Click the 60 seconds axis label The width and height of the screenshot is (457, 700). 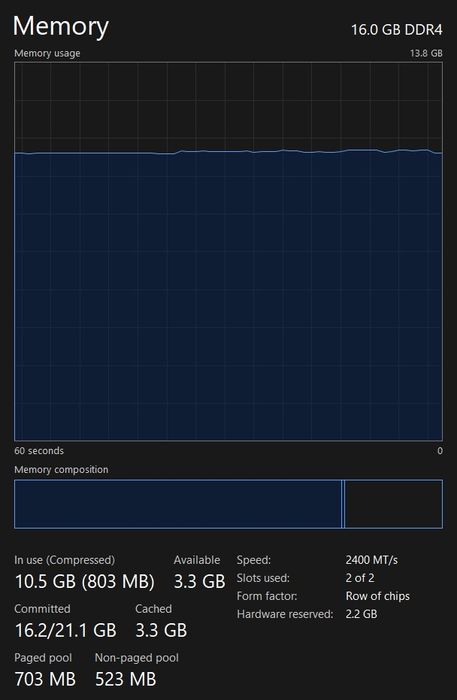coord(39,451)
